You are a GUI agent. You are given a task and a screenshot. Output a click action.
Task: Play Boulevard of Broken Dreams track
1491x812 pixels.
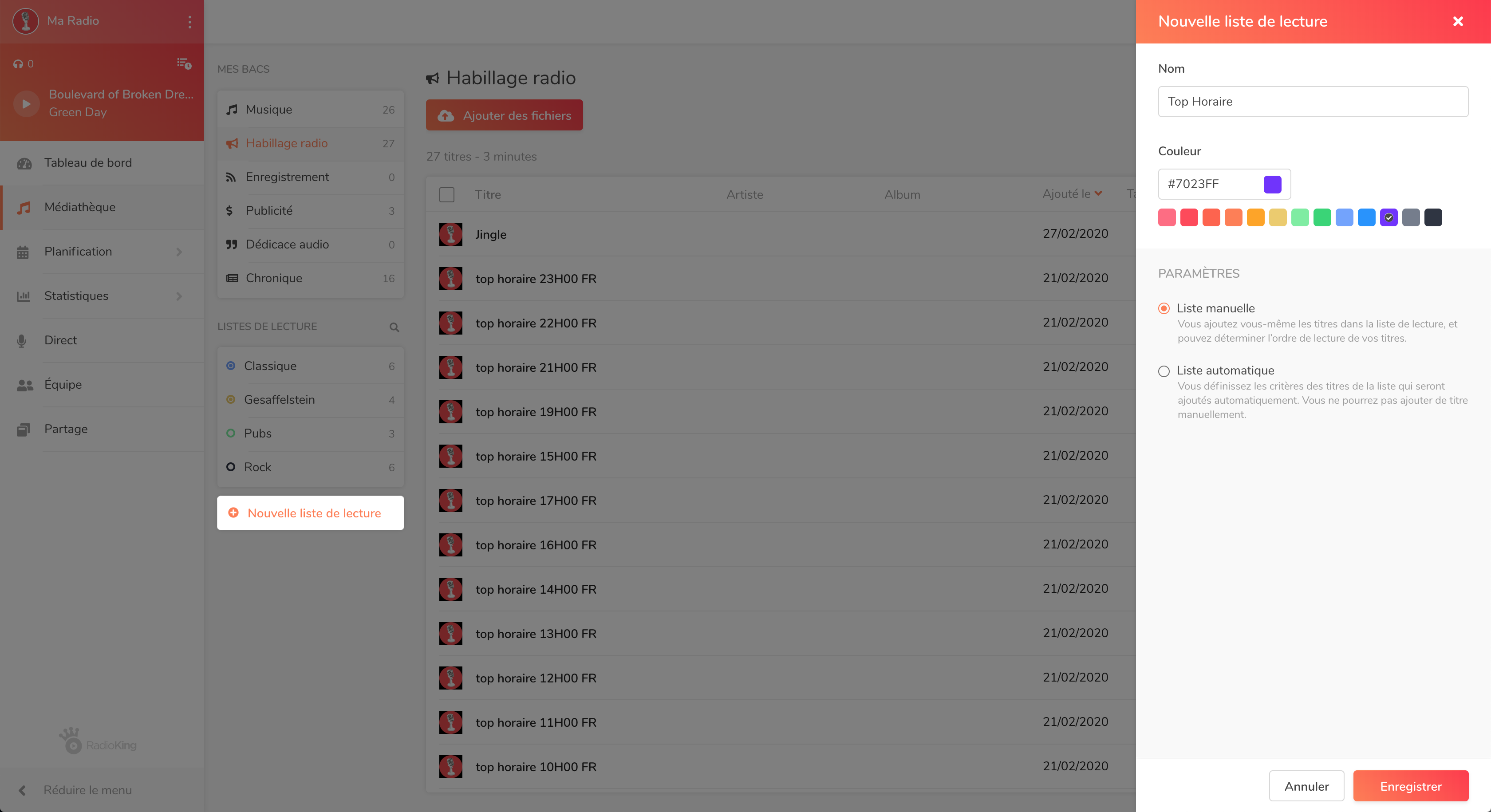pos(26,103)
